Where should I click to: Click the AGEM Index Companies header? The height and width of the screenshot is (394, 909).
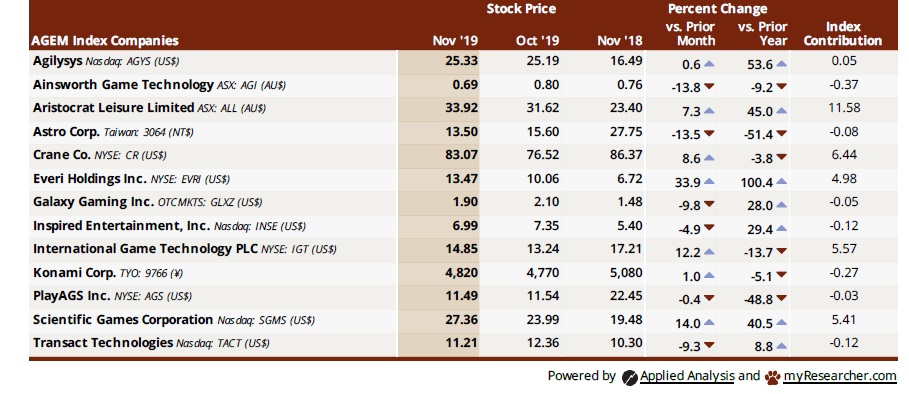106,41
